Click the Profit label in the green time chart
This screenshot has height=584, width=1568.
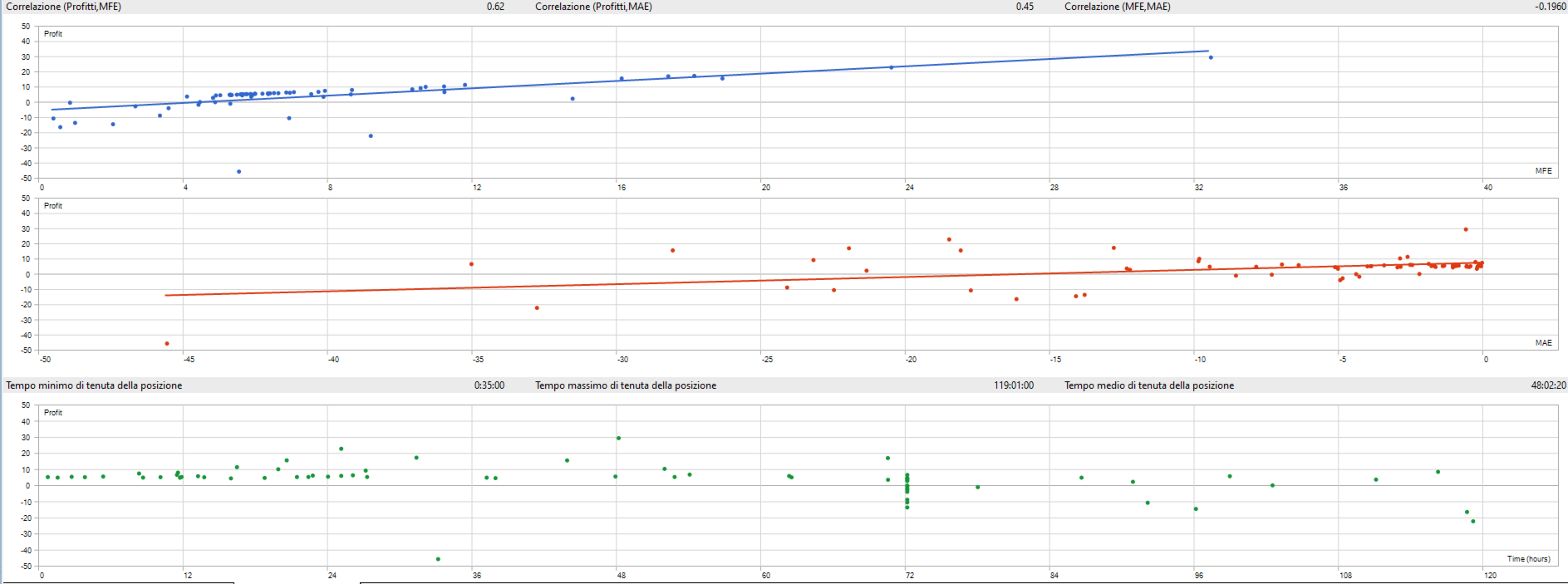tap(53, 413)
